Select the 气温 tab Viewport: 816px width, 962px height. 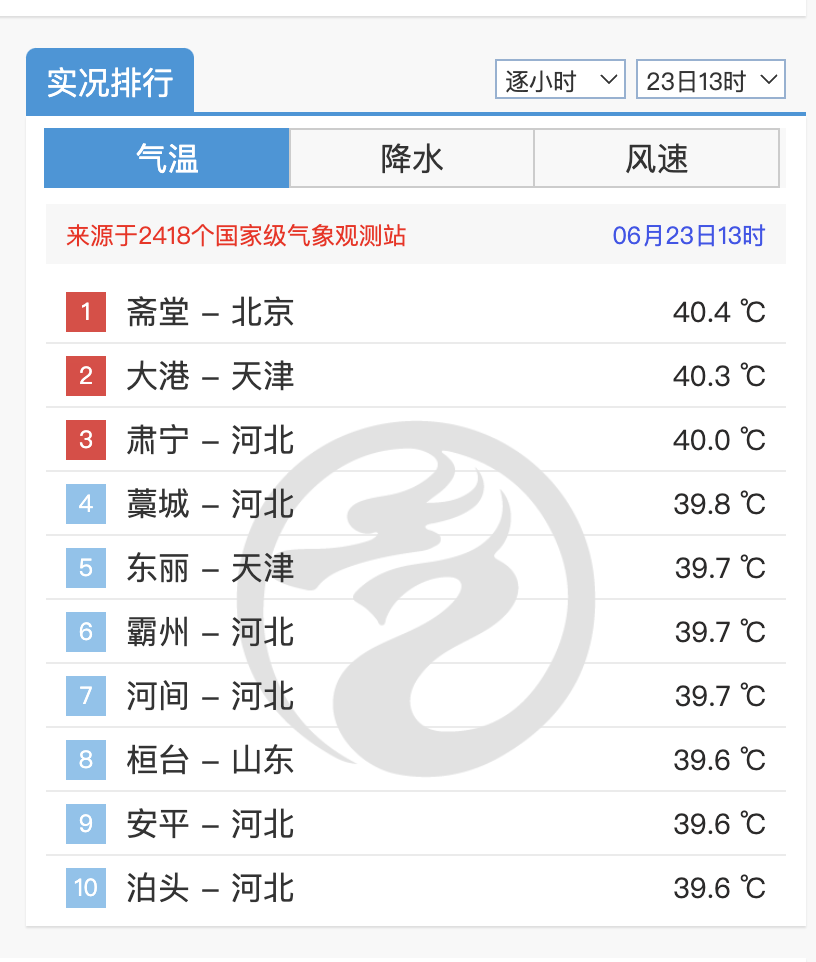(166, 157)
